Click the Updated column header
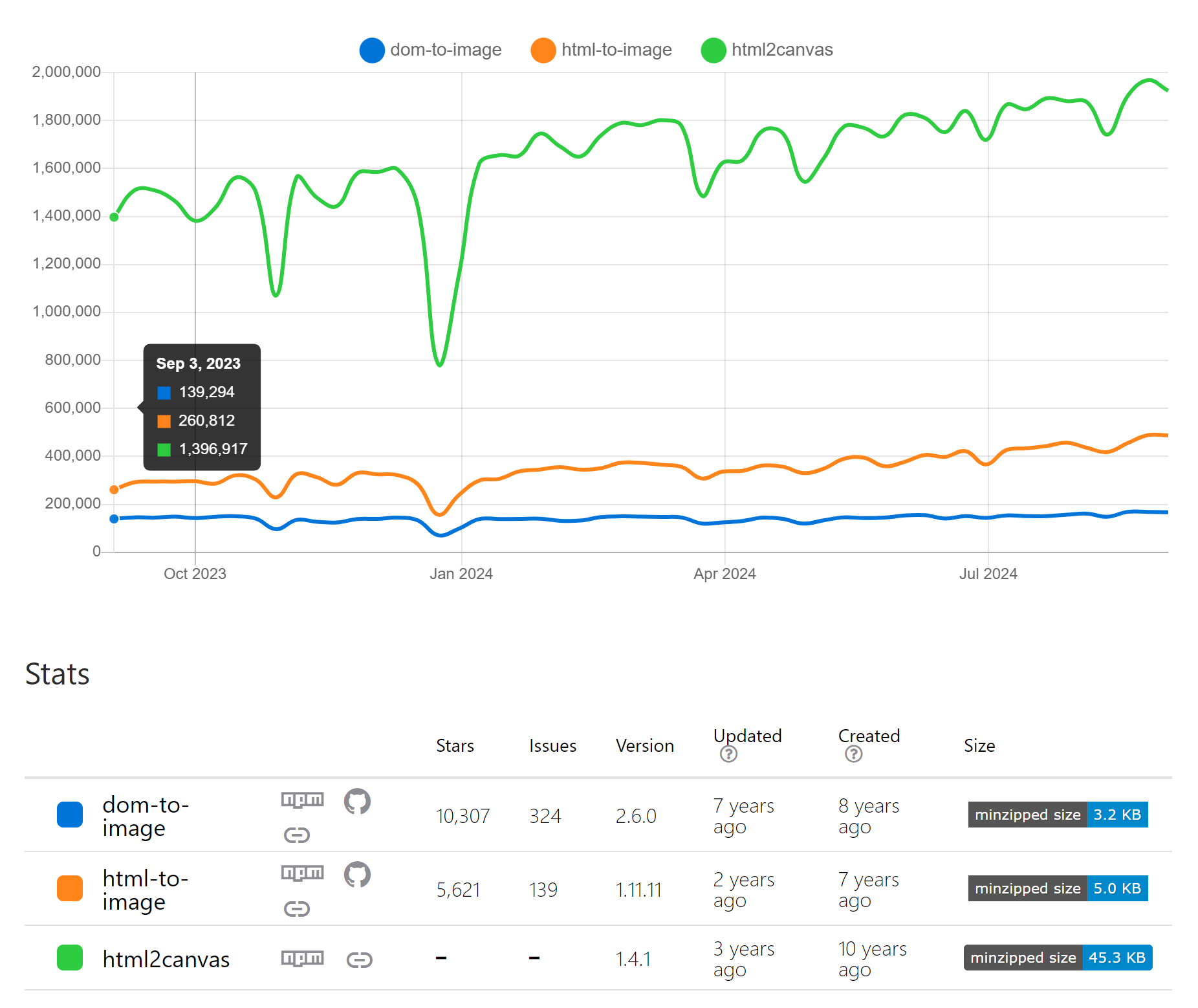 tap(747, 736)
